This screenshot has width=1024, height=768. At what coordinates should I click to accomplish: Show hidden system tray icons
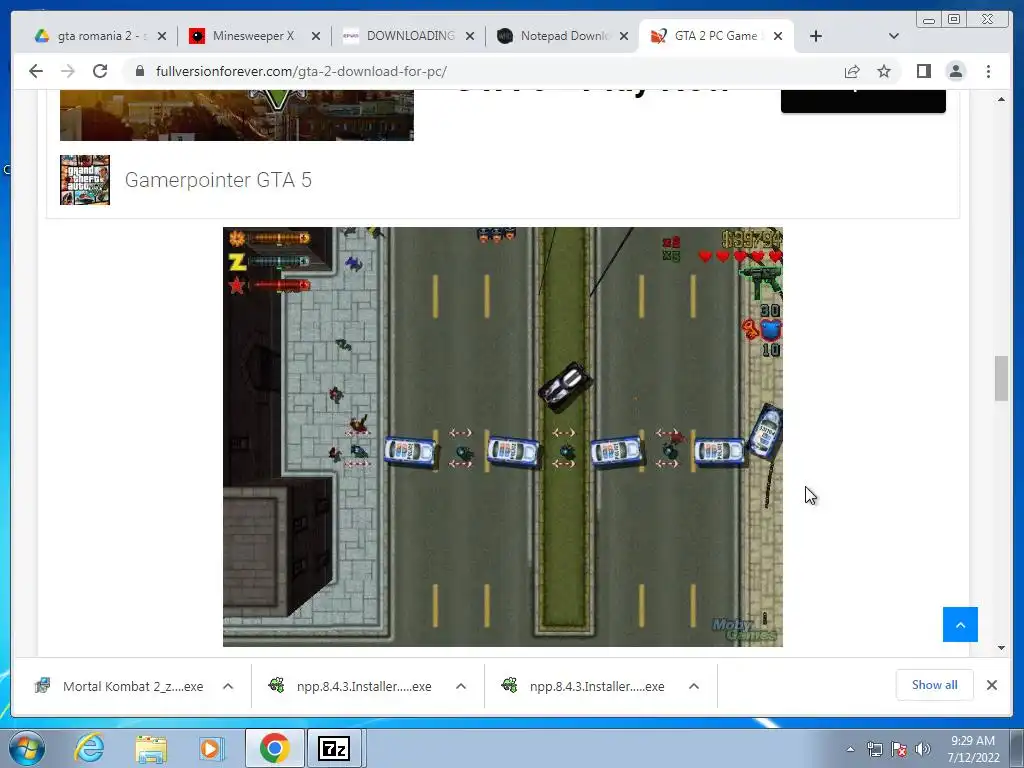[x=850, y=749]
